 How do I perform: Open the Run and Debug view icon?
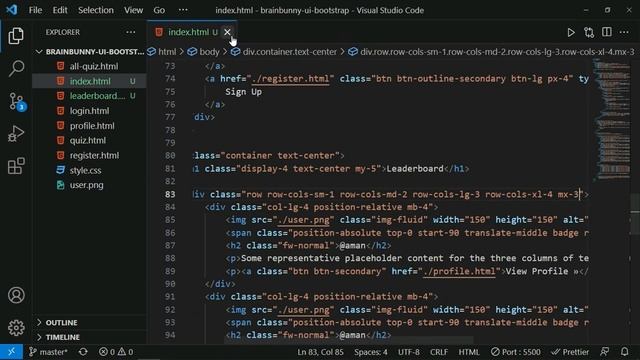[x=16, y=133]
